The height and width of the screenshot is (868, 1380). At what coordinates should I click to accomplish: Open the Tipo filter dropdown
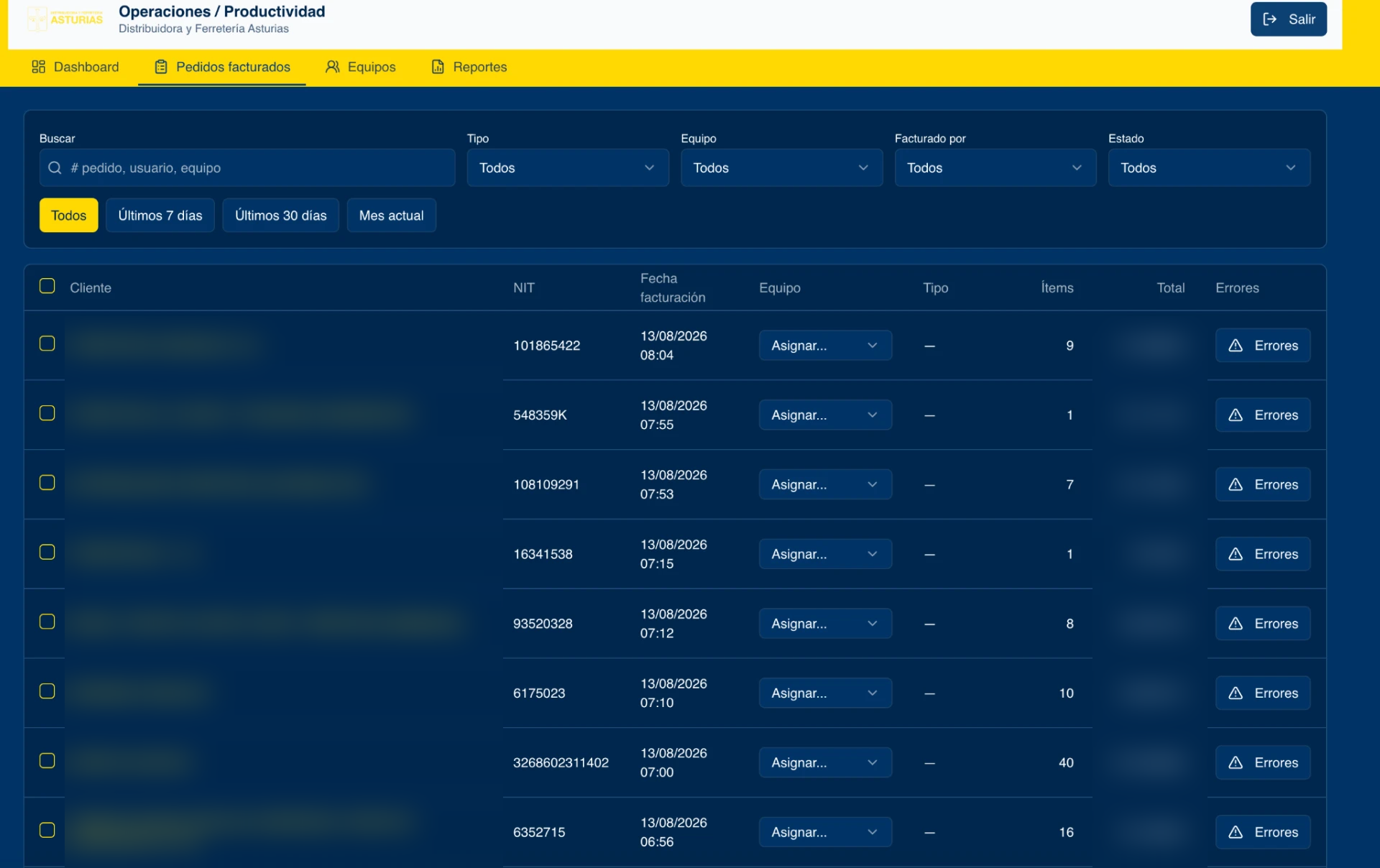click(568, 168)
